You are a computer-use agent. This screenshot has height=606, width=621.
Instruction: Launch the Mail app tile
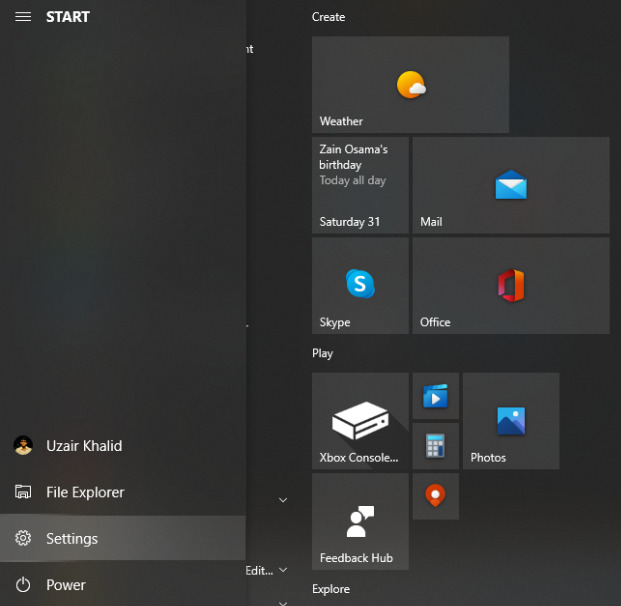point(511,186)
